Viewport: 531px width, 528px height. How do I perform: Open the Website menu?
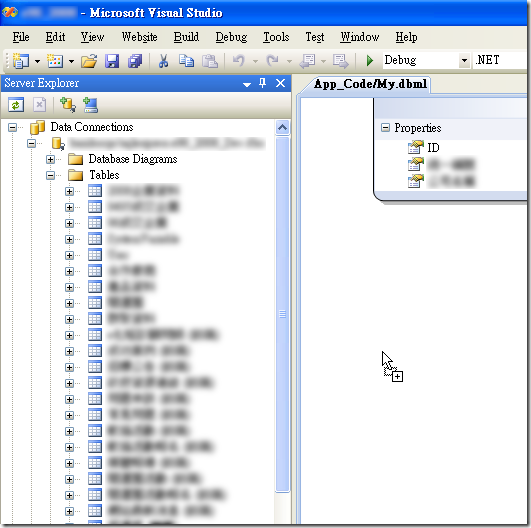[140, 37]
